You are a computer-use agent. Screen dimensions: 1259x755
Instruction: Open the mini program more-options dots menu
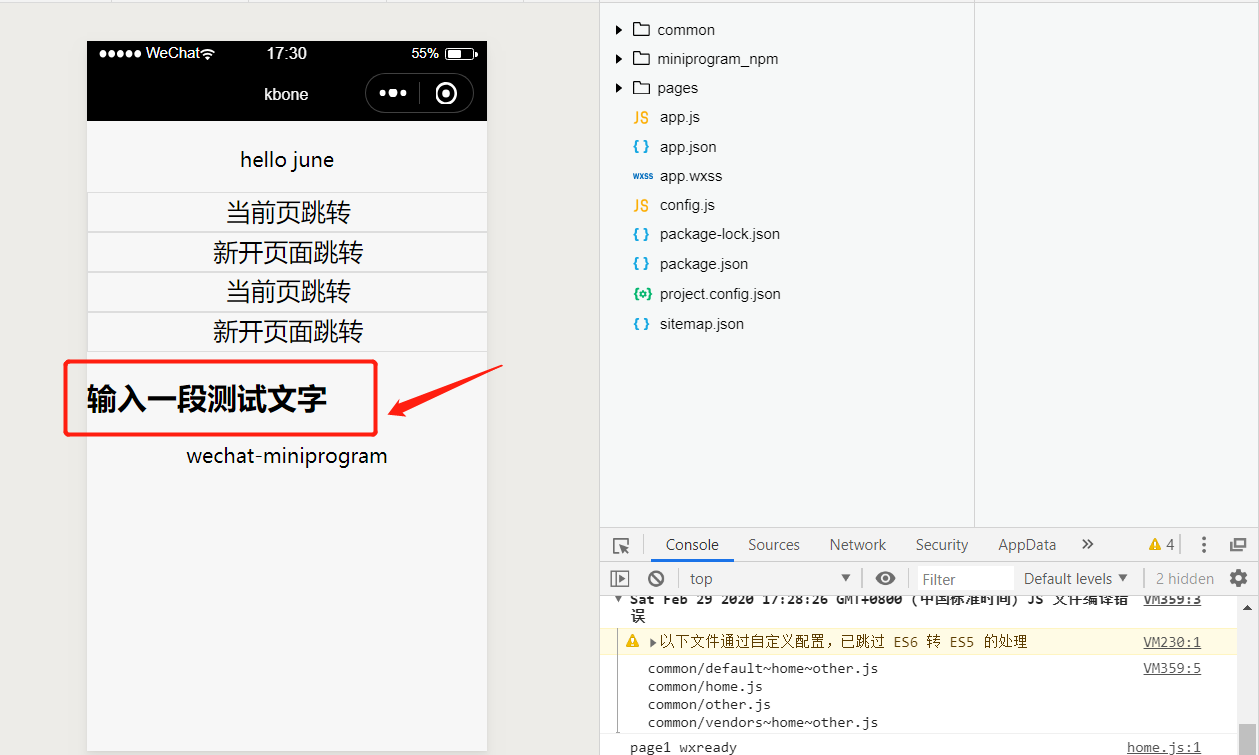[x=393, y=93]
